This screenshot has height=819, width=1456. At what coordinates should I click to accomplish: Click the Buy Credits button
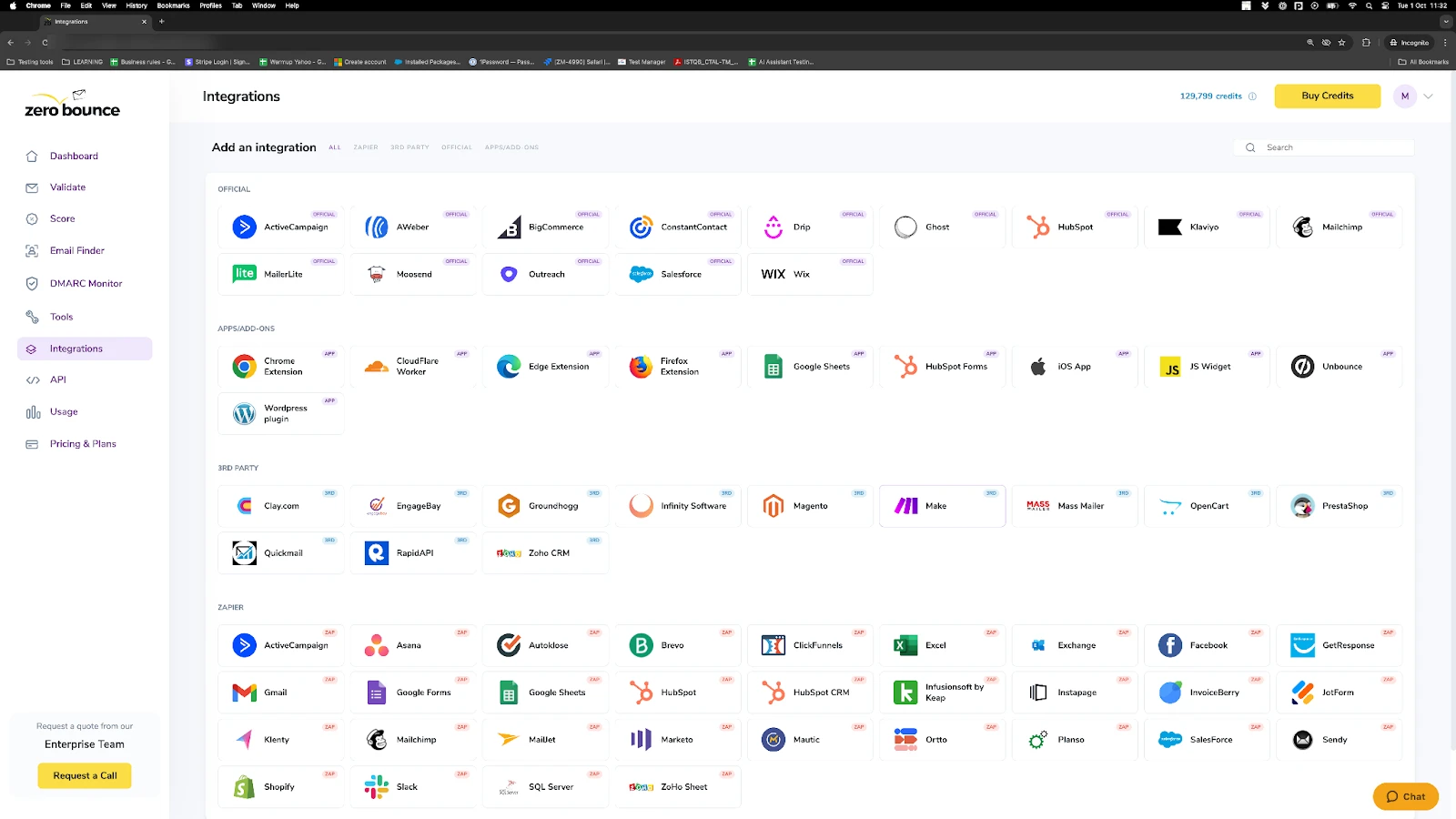pyautogui.click(x=1326, y=96)
